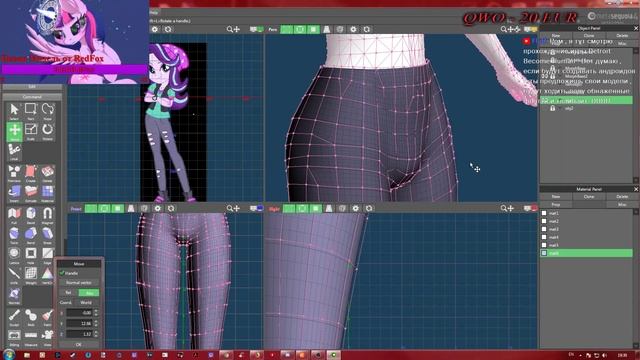Select the Extrude tool
Image resolution: width=640 pixels, height=360 pixels.
click(x=31, y=193)
